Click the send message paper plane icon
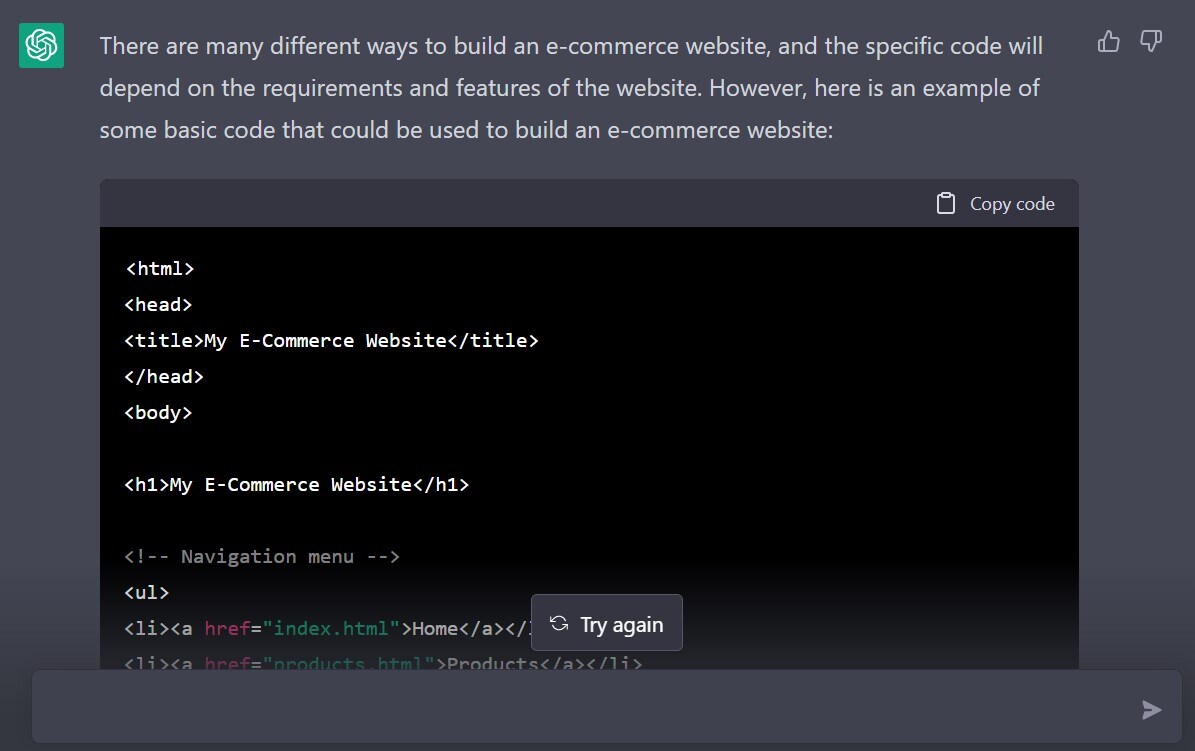1195x751 pixels. [x=1152, y=710]
